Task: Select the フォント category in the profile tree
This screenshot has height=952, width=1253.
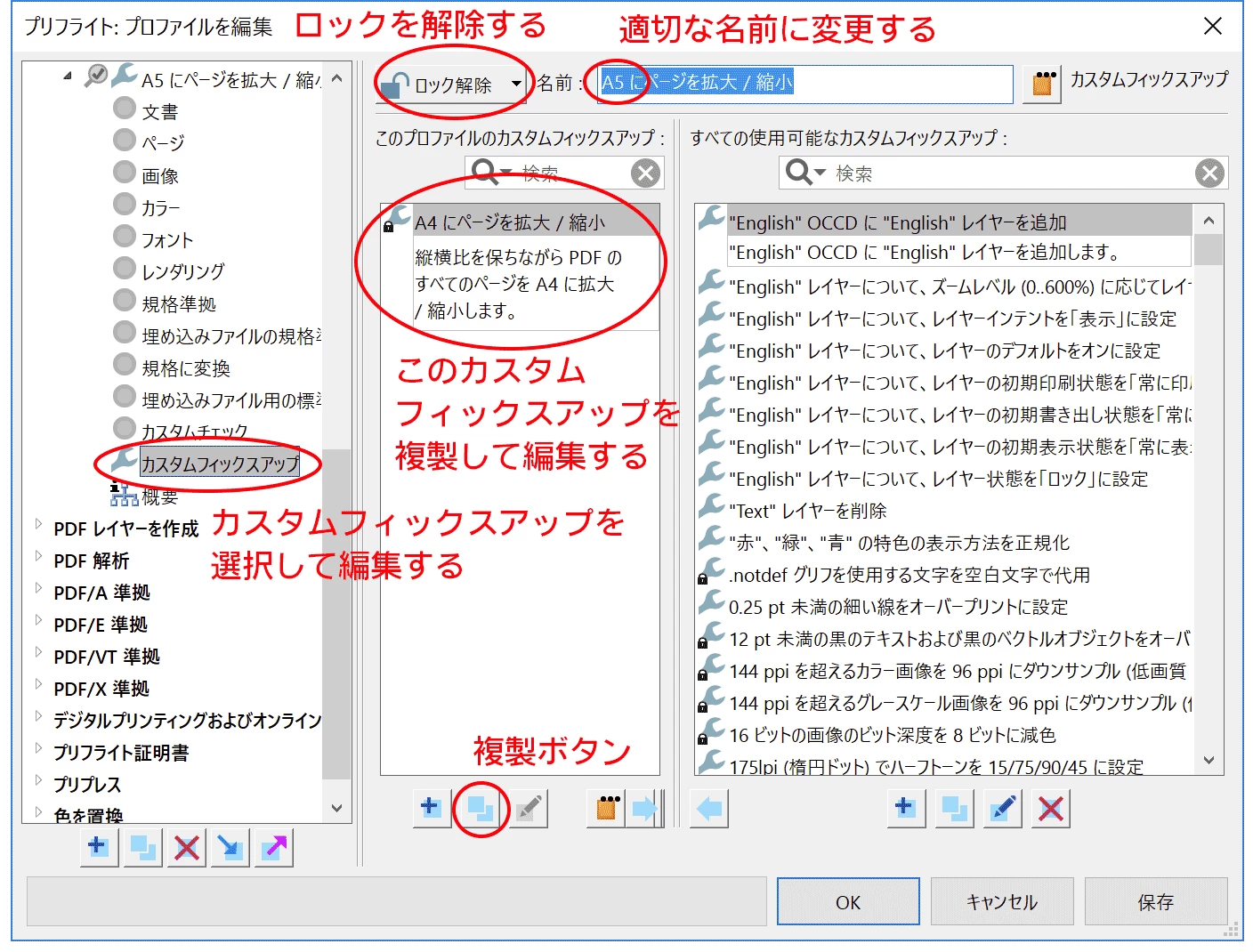Action: click(167, 240)
